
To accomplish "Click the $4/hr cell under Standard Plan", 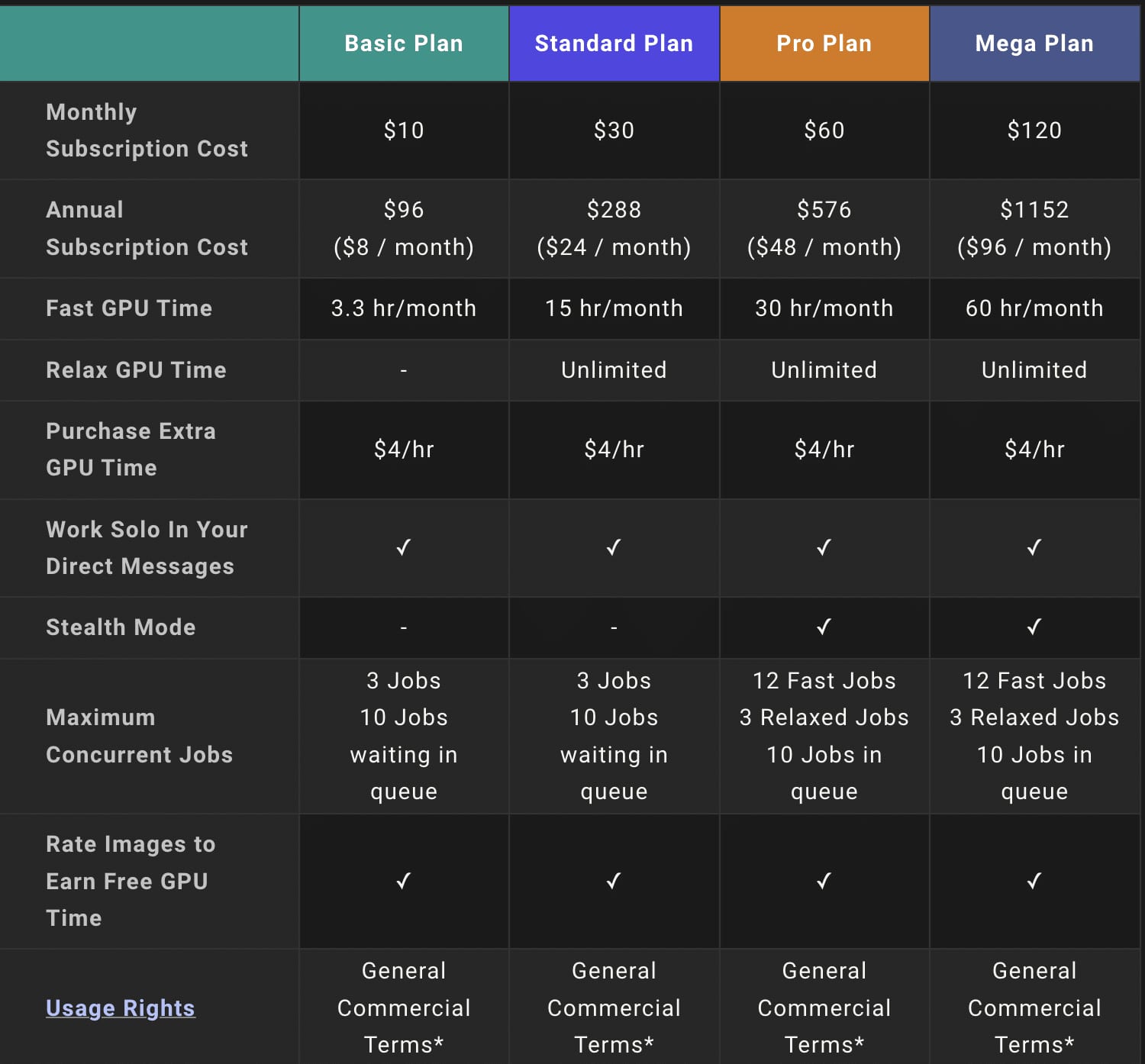I will click(x=614, y=450).
